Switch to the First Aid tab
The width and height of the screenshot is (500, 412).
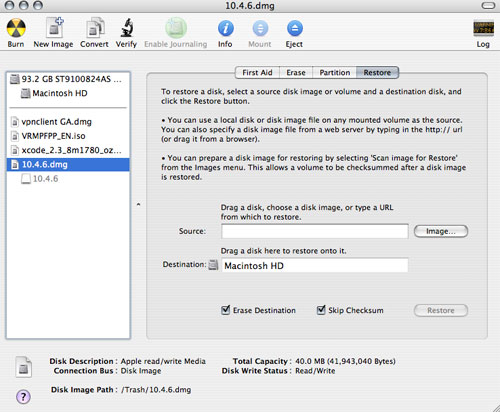coord(257,73)
